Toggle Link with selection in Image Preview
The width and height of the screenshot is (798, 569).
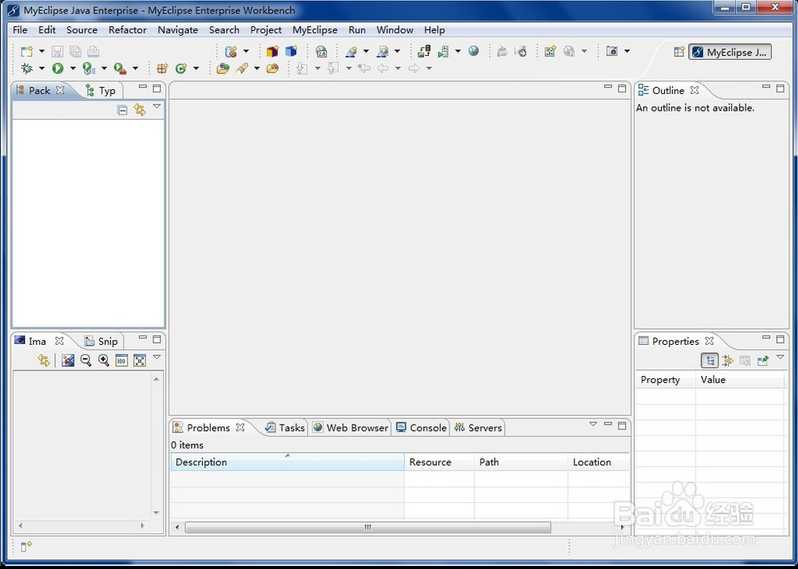(x=44, y=360)
